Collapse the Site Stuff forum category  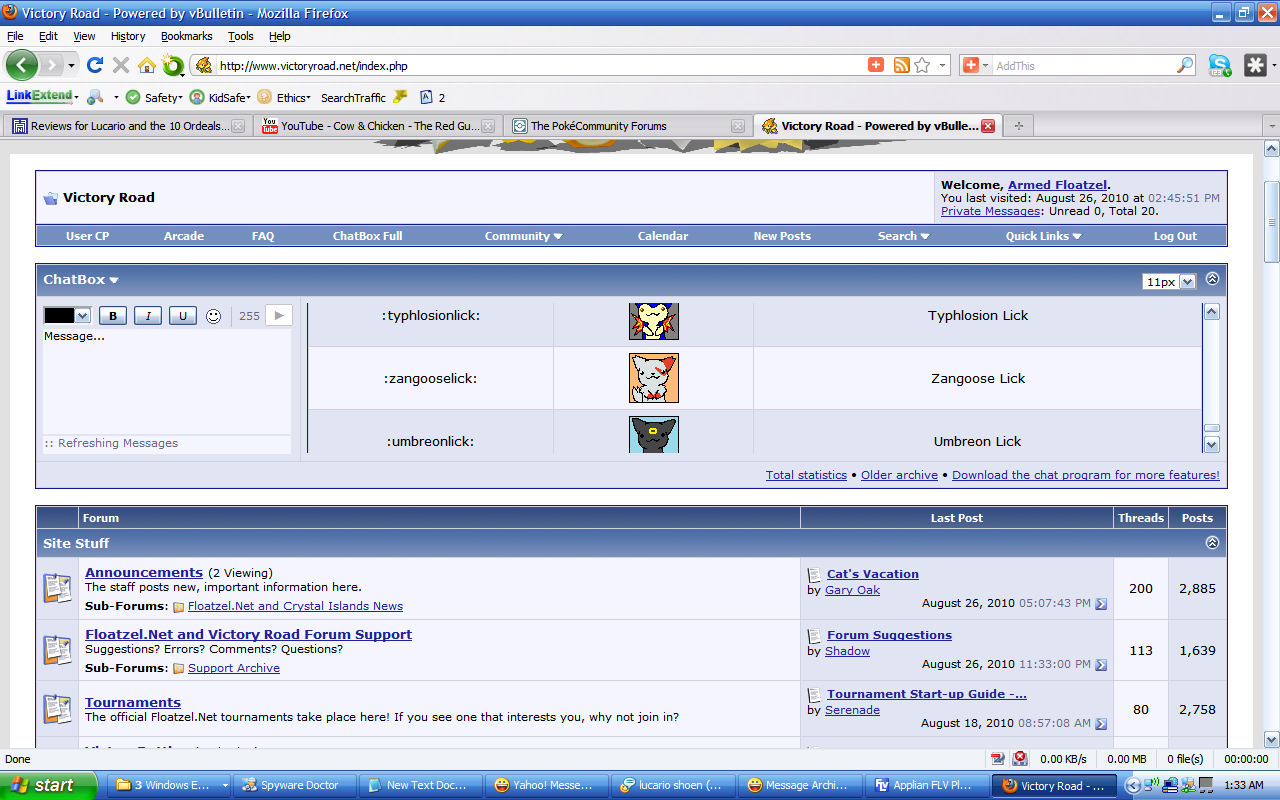pyautogui.click(x=1212, y=543)
